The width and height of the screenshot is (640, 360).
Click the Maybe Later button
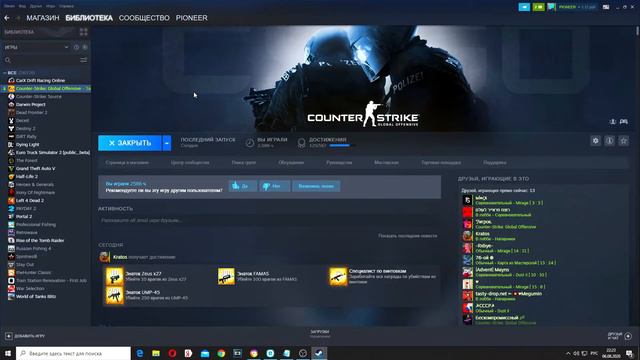coord(316,186)
